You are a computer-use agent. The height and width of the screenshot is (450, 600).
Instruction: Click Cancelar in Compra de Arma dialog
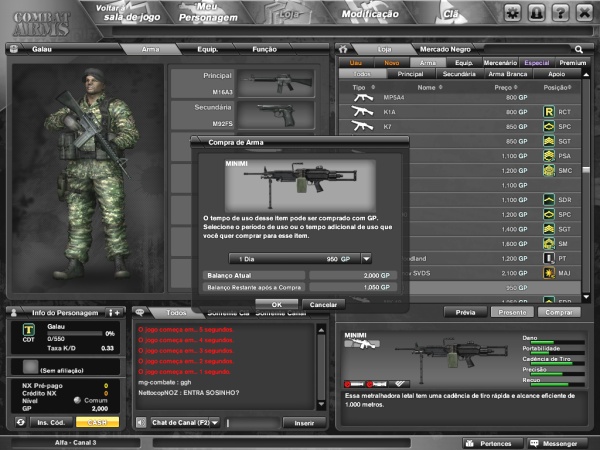click(323, 305)
